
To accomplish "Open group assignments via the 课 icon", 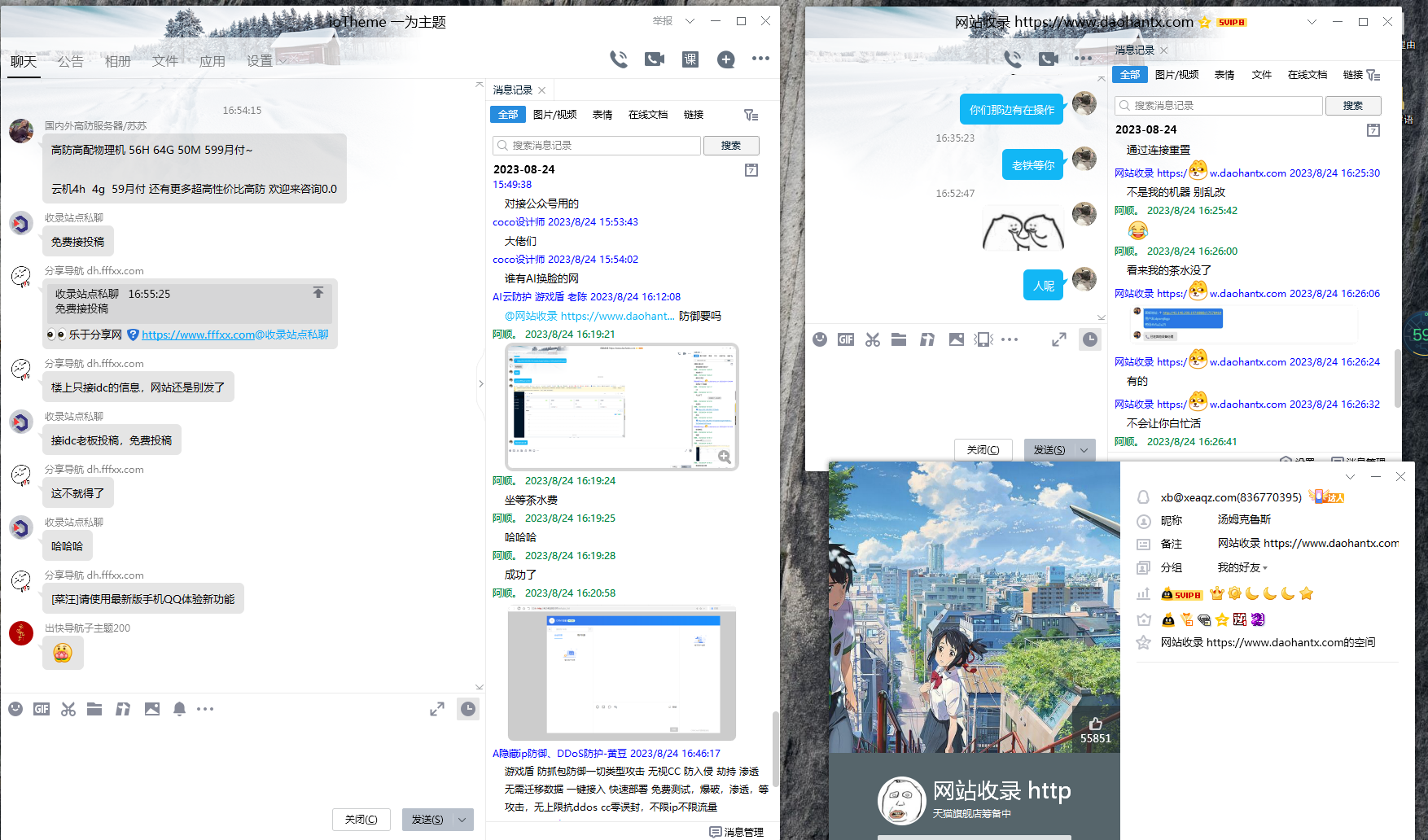I will point(690,59).
